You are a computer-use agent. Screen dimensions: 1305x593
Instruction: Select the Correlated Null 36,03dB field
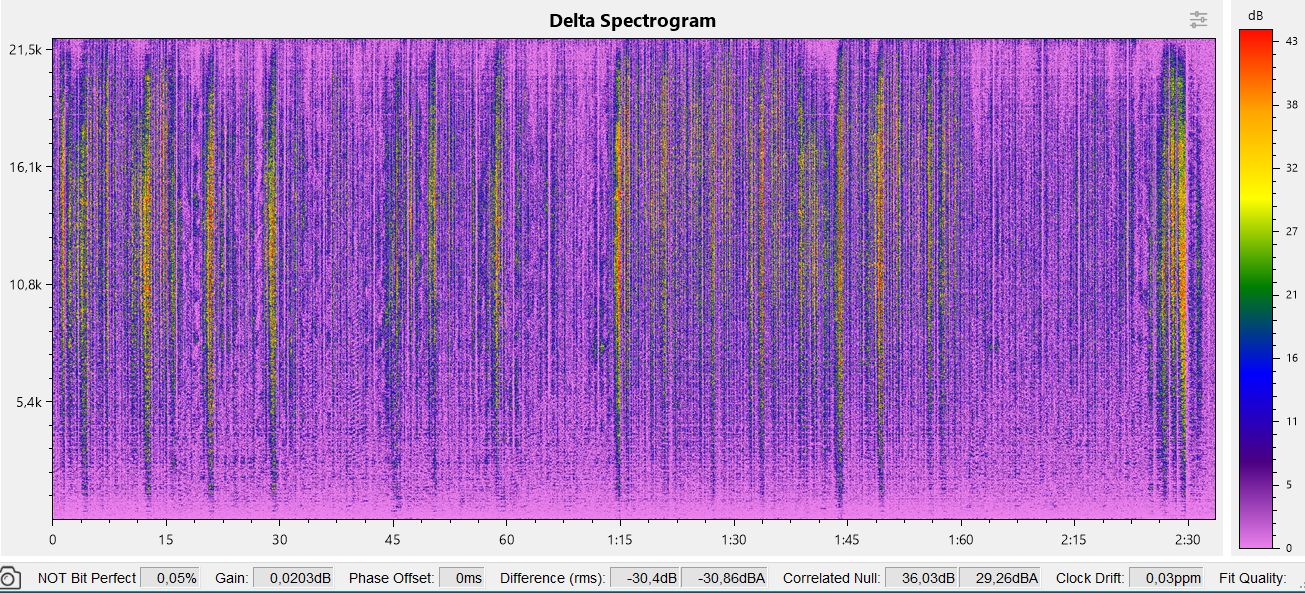[x=921, y=578]
